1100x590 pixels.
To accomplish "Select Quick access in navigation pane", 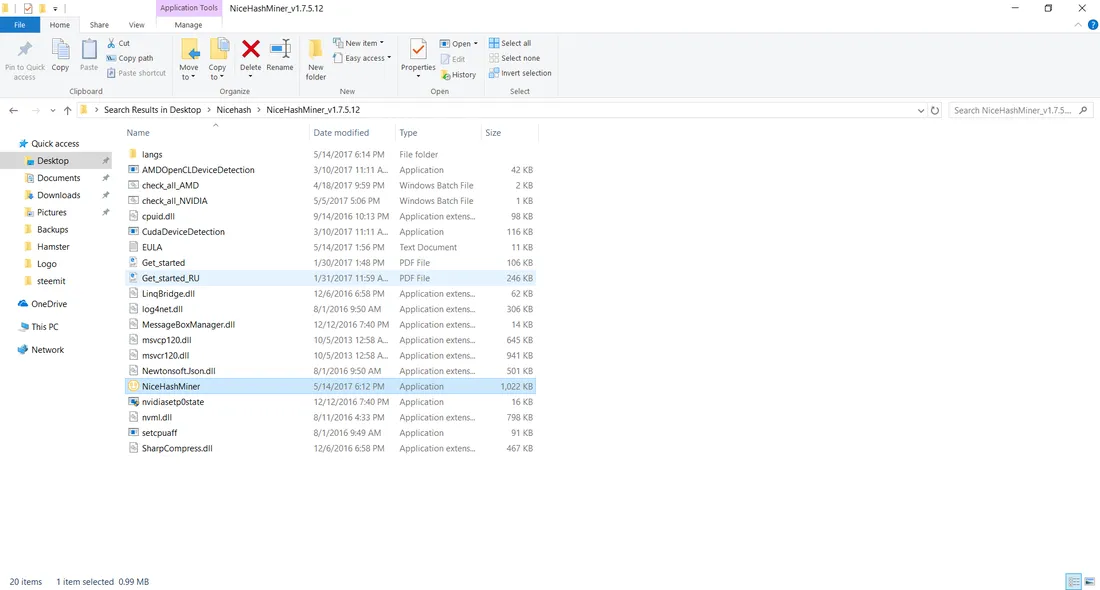I will pyautogui.click(x=55, y=143).
